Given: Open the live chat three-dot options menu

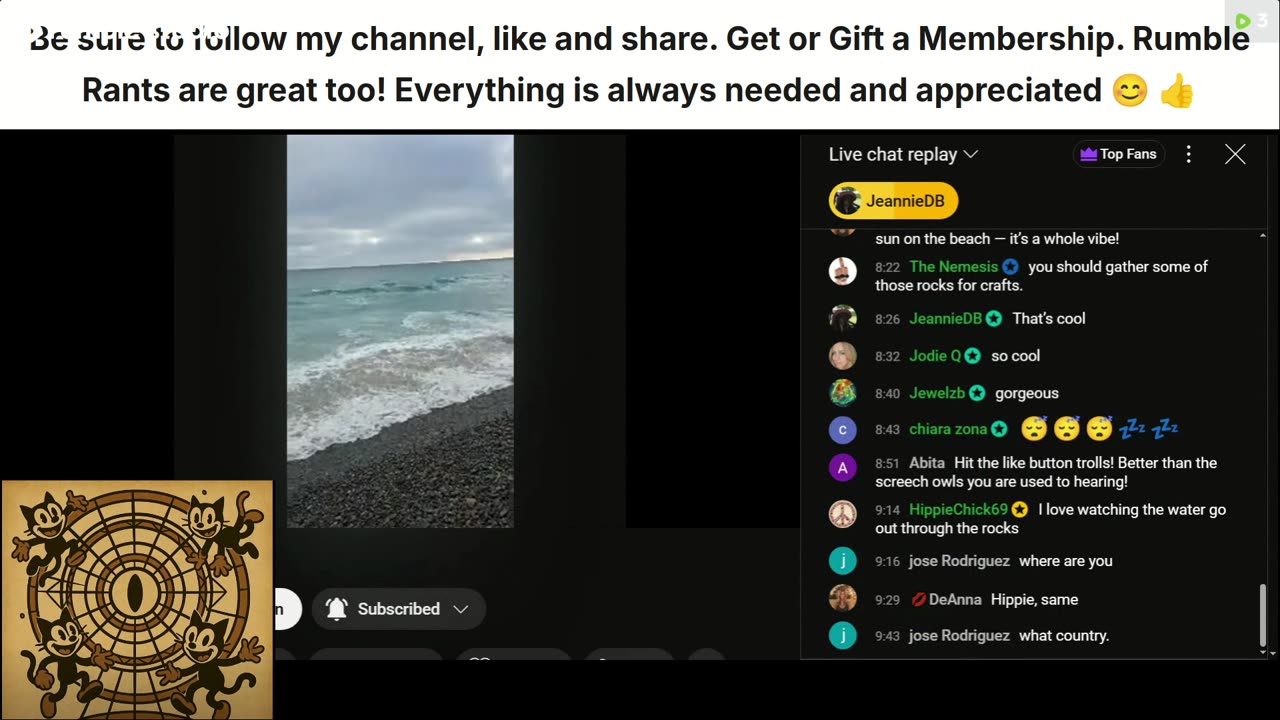Looking at the screenshot, I should [x=1188, y=154].
